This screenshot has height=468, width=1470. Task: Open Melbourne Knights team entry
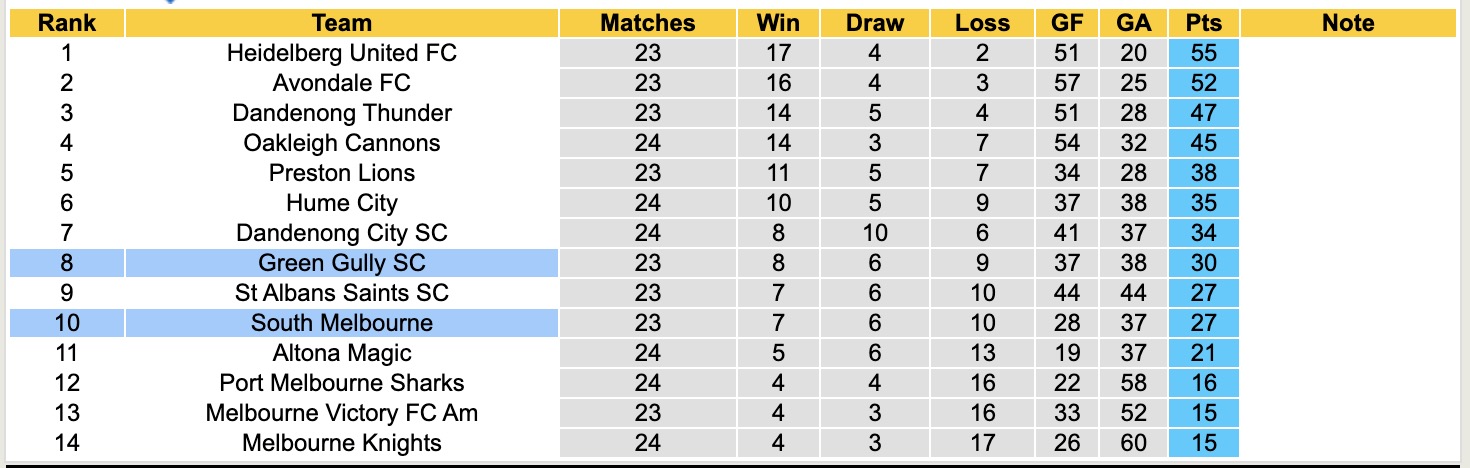pyautogui.click(x=341, y=443)
